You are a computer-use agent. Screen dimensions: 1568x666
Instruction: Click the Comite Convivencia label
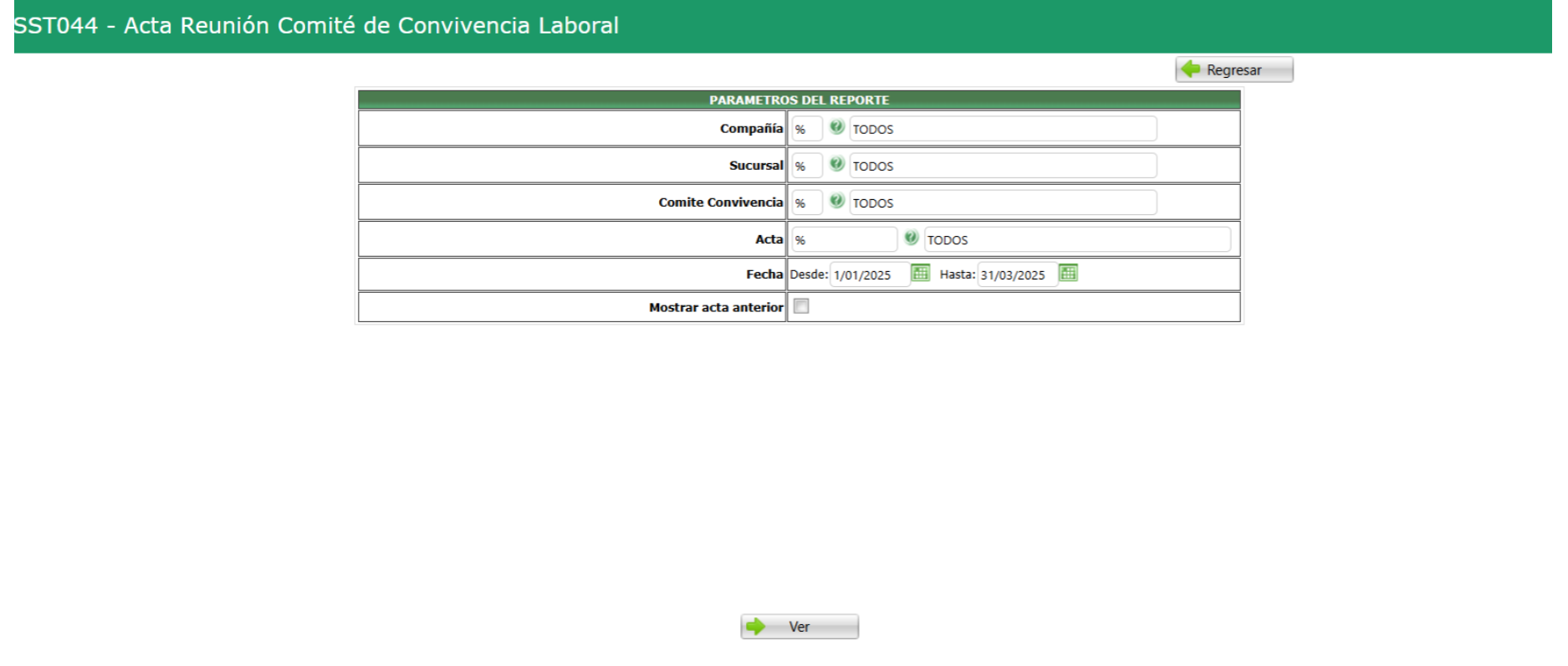(721, 202)
